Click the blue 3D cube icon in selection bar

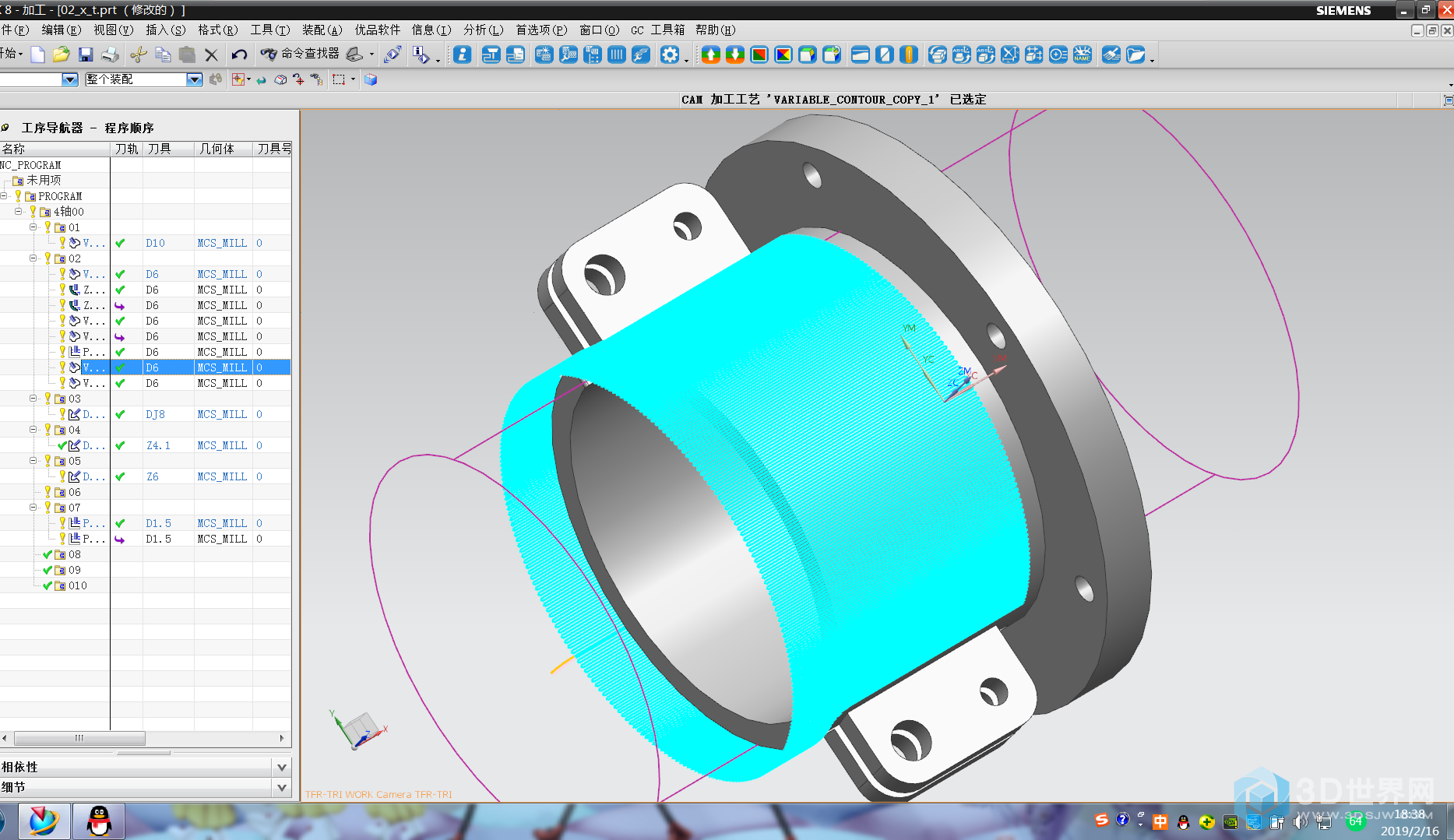click(371, 79)
